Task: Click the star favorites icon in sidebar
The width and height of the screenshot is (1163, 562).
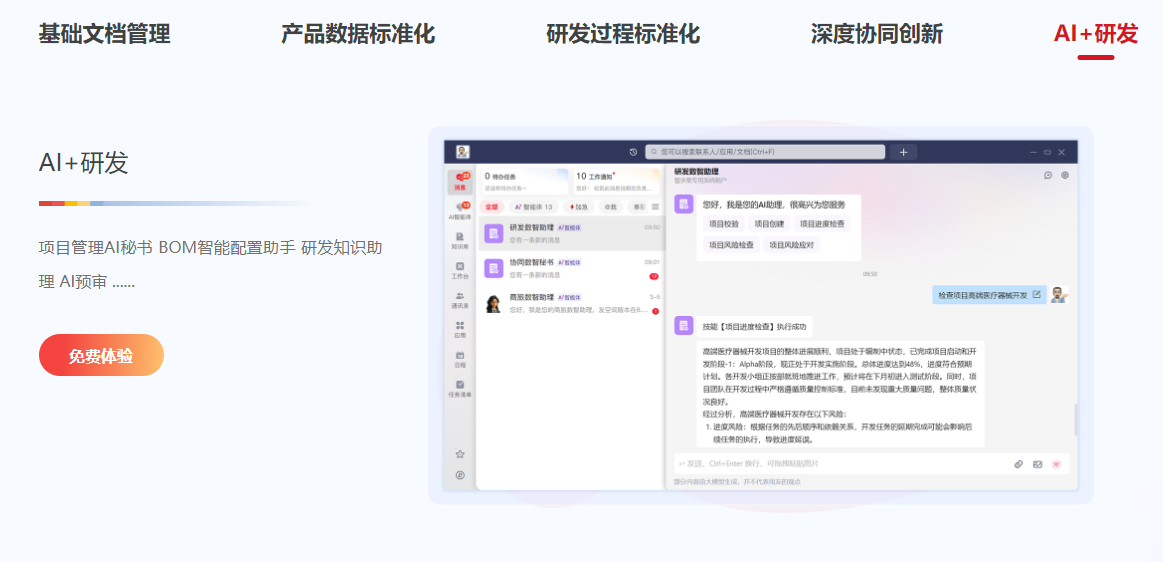Action: [460, 454]
